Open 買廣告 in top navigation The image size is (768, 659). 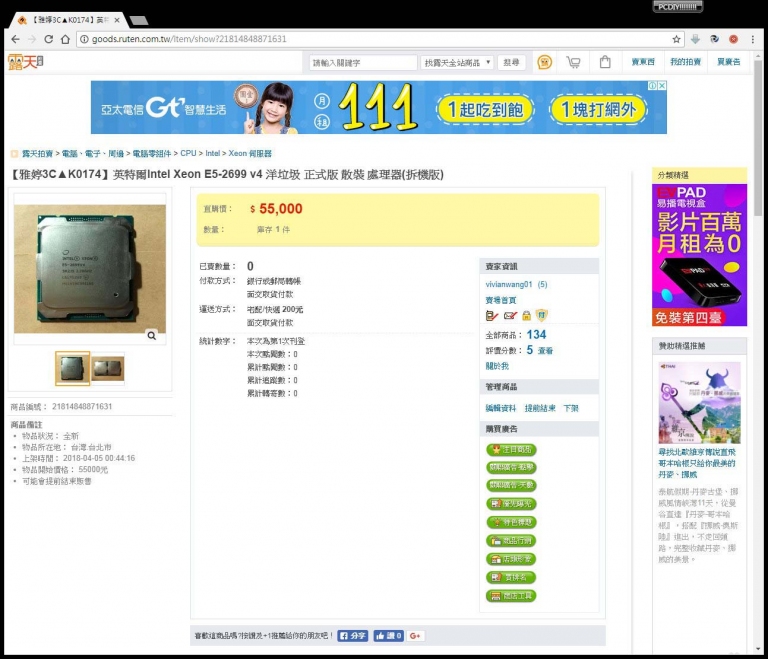pyautogui.click(x=728, y=62)
